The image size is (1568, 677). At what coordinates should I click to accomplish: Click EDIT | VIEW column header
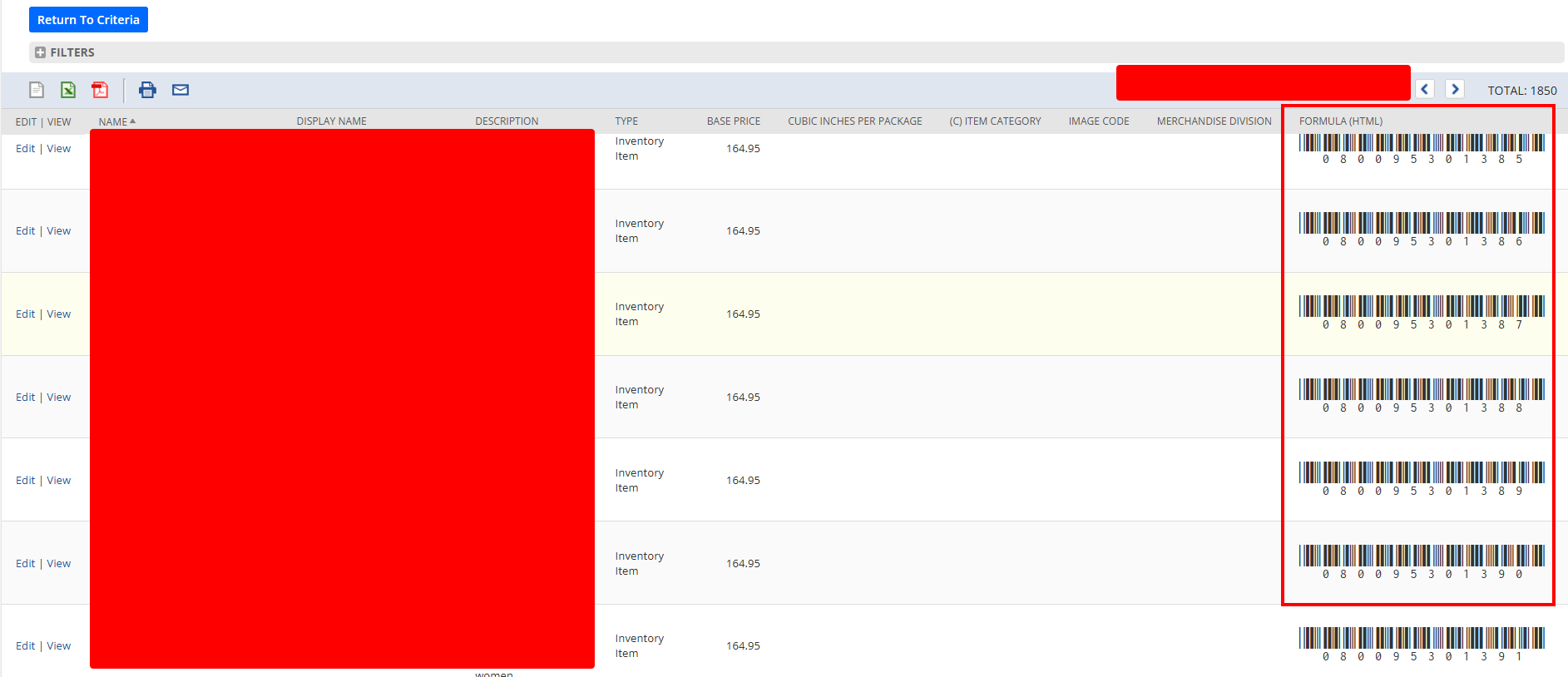point(43,122)
